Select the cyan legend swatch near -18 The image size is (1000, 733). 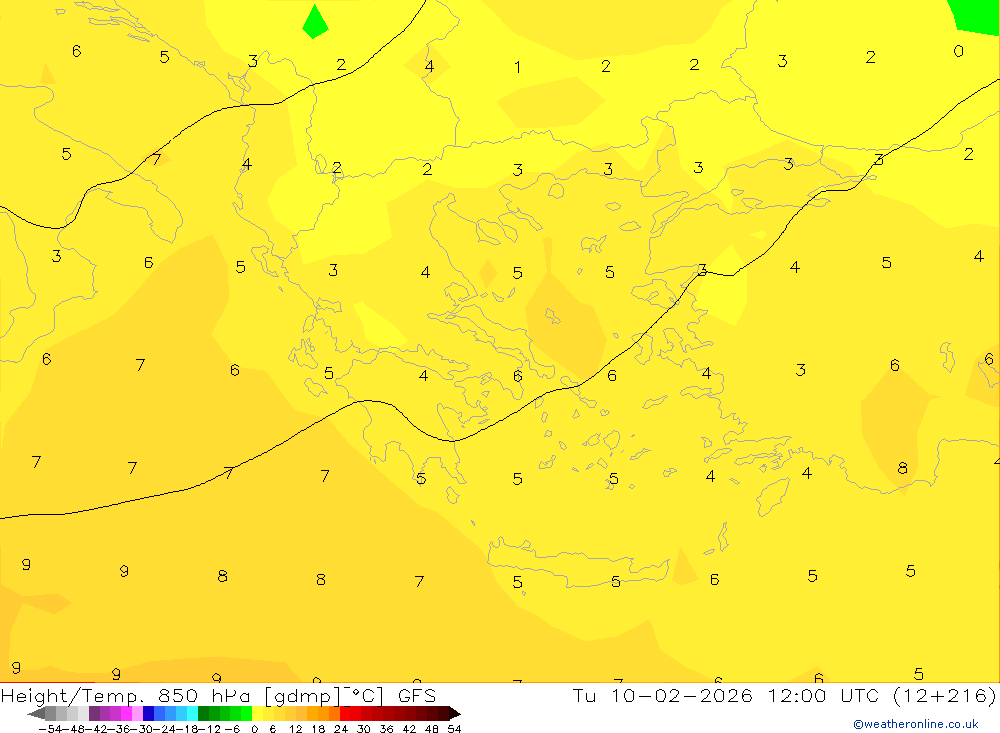pyautogui.click(x=192, y=713)
